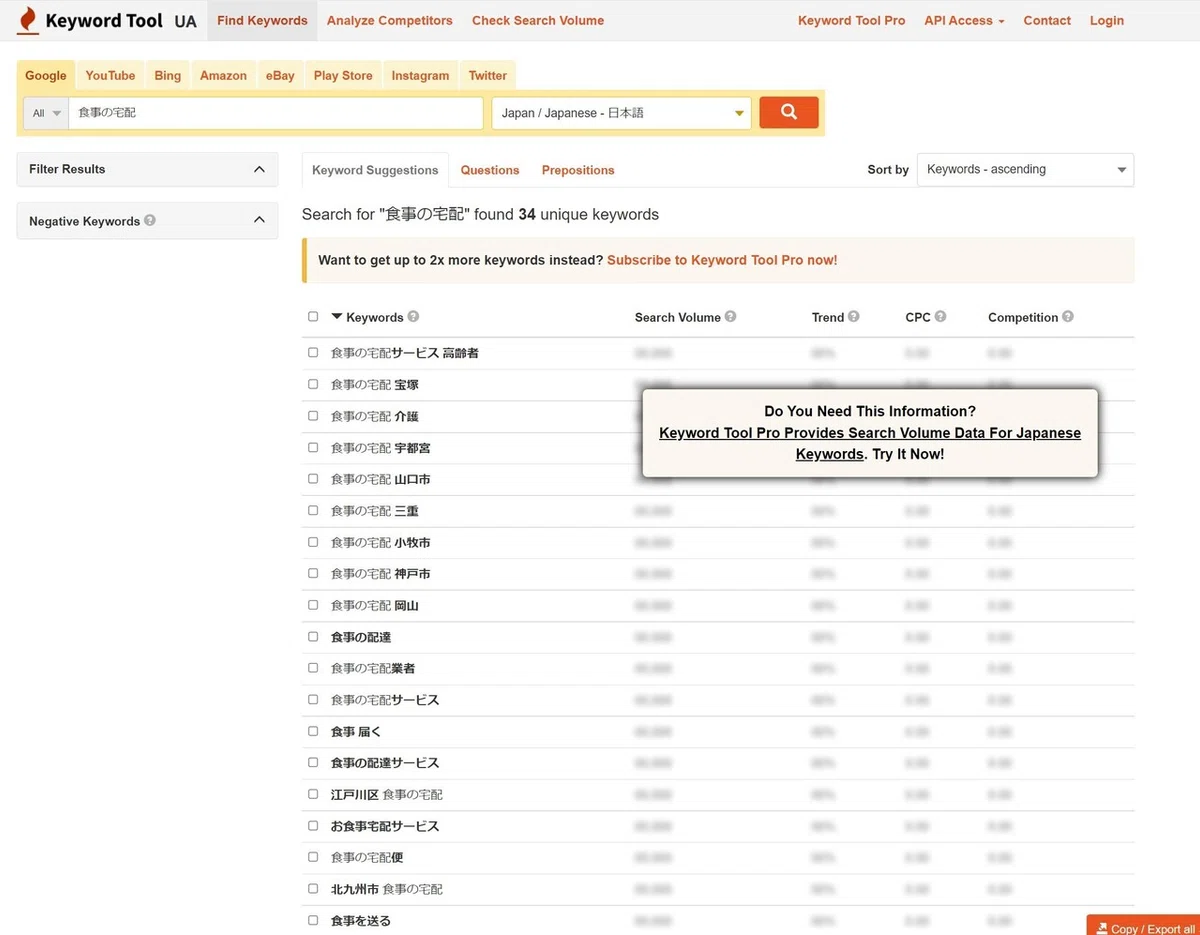1200x935 pixels.
Task: Check the box for 食事の宅配業者
Action: (x=313, y=667)
